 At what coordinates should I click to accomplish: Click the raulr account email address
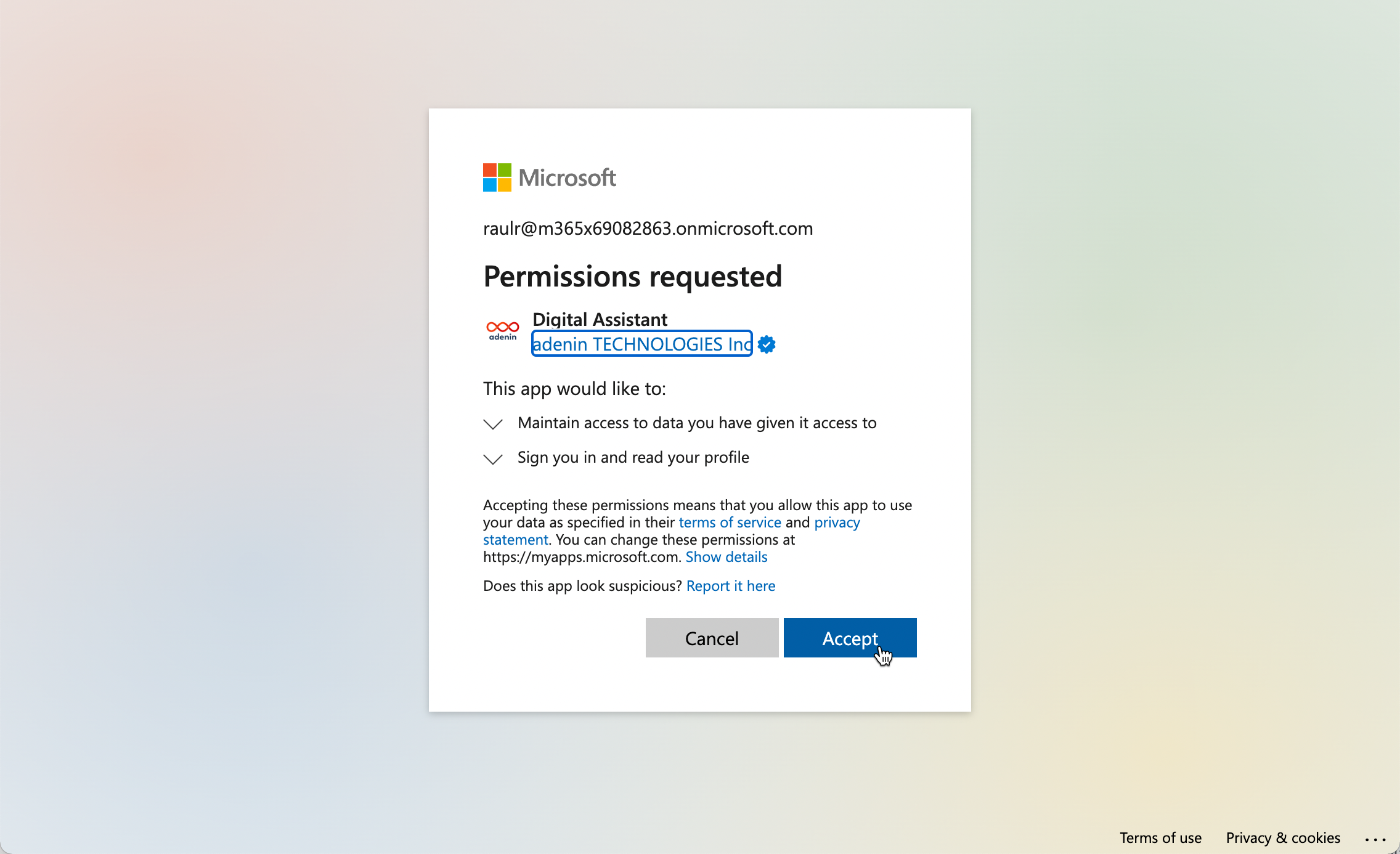pyautogui.click(x=648, y=229)
